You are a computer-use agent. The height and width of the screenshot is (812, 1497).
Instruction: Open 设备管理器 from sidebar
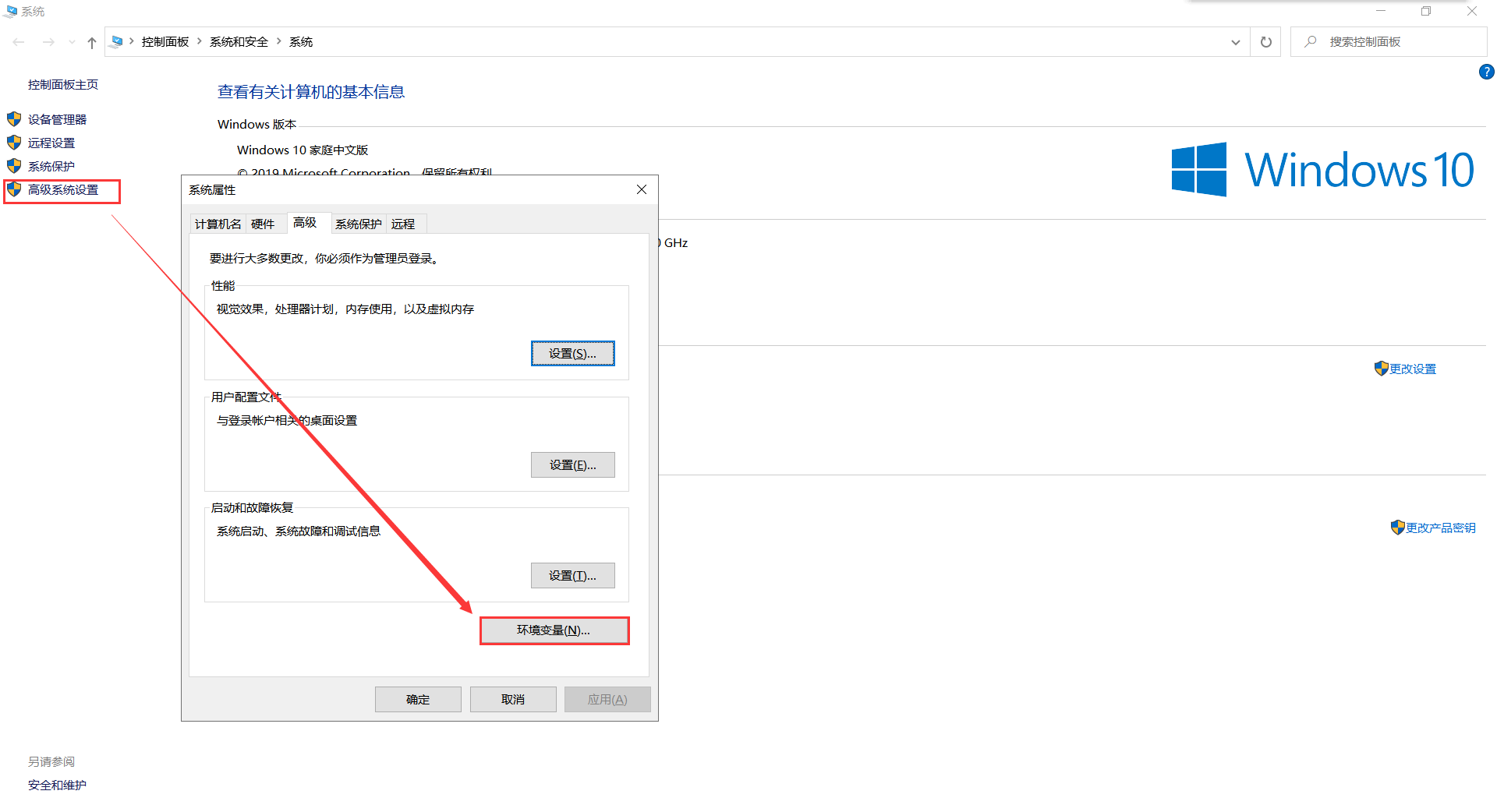click(57, 119)
